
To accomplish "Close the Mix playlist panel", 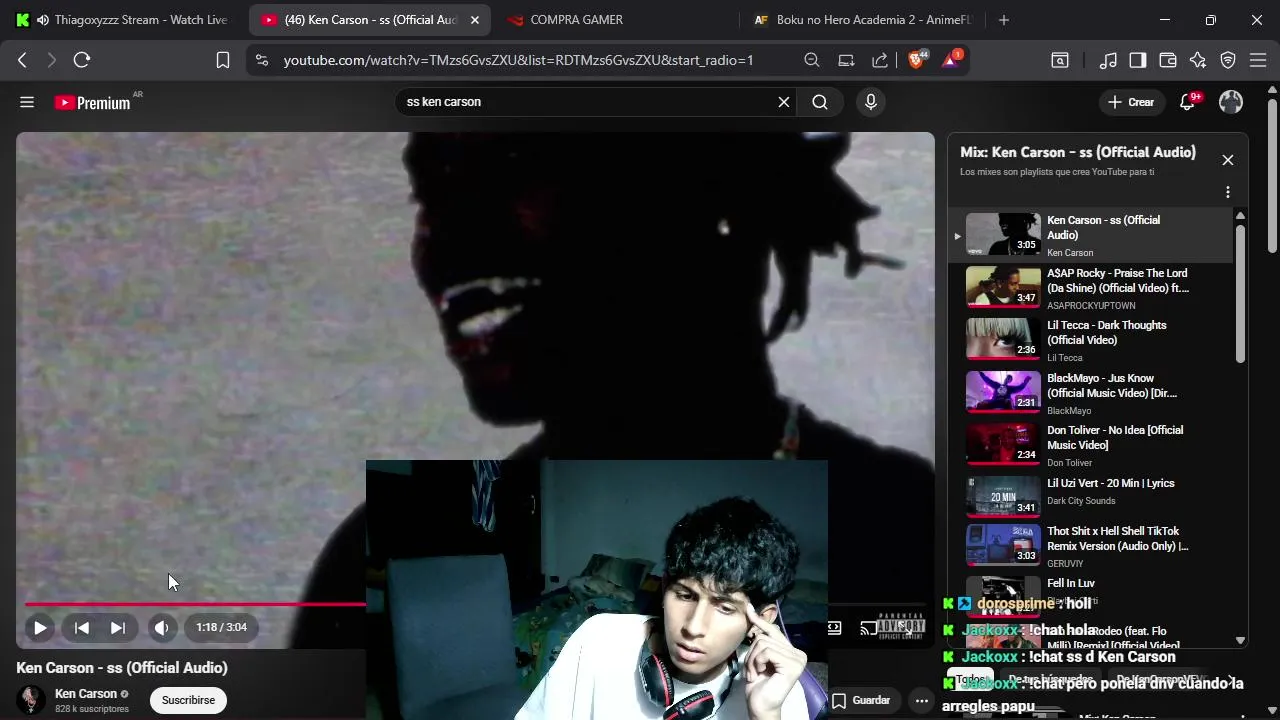I will [1228, 160].
